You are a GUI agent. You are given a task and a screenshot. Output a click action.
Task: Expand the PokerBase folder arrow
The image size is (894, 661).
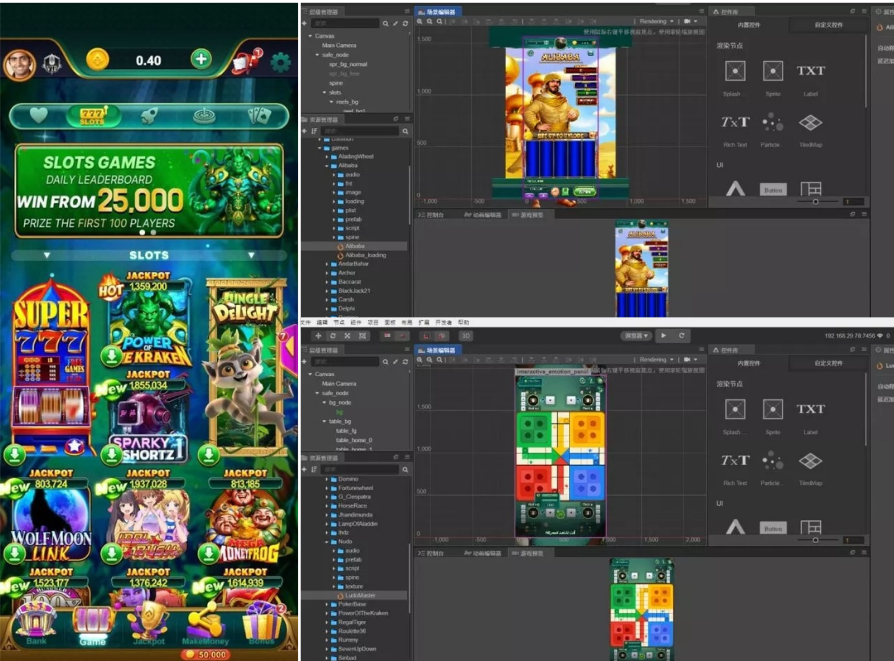(327, 604)
